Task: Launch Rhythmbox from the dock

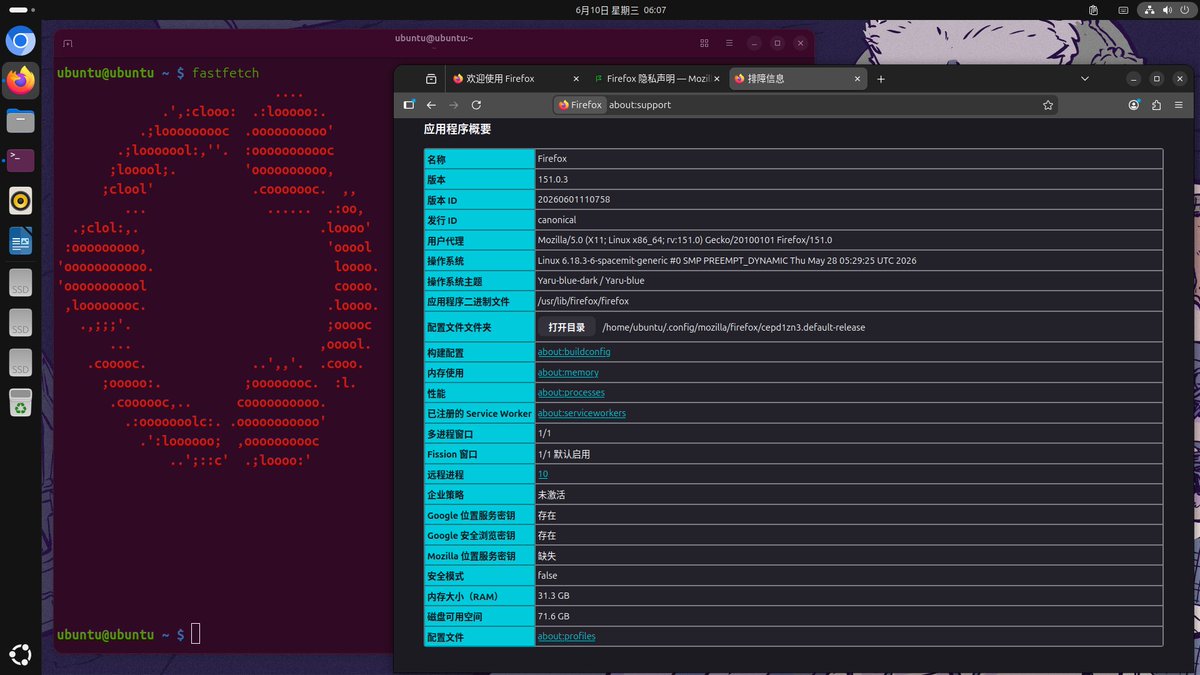Action: click(x=21, y=201)
